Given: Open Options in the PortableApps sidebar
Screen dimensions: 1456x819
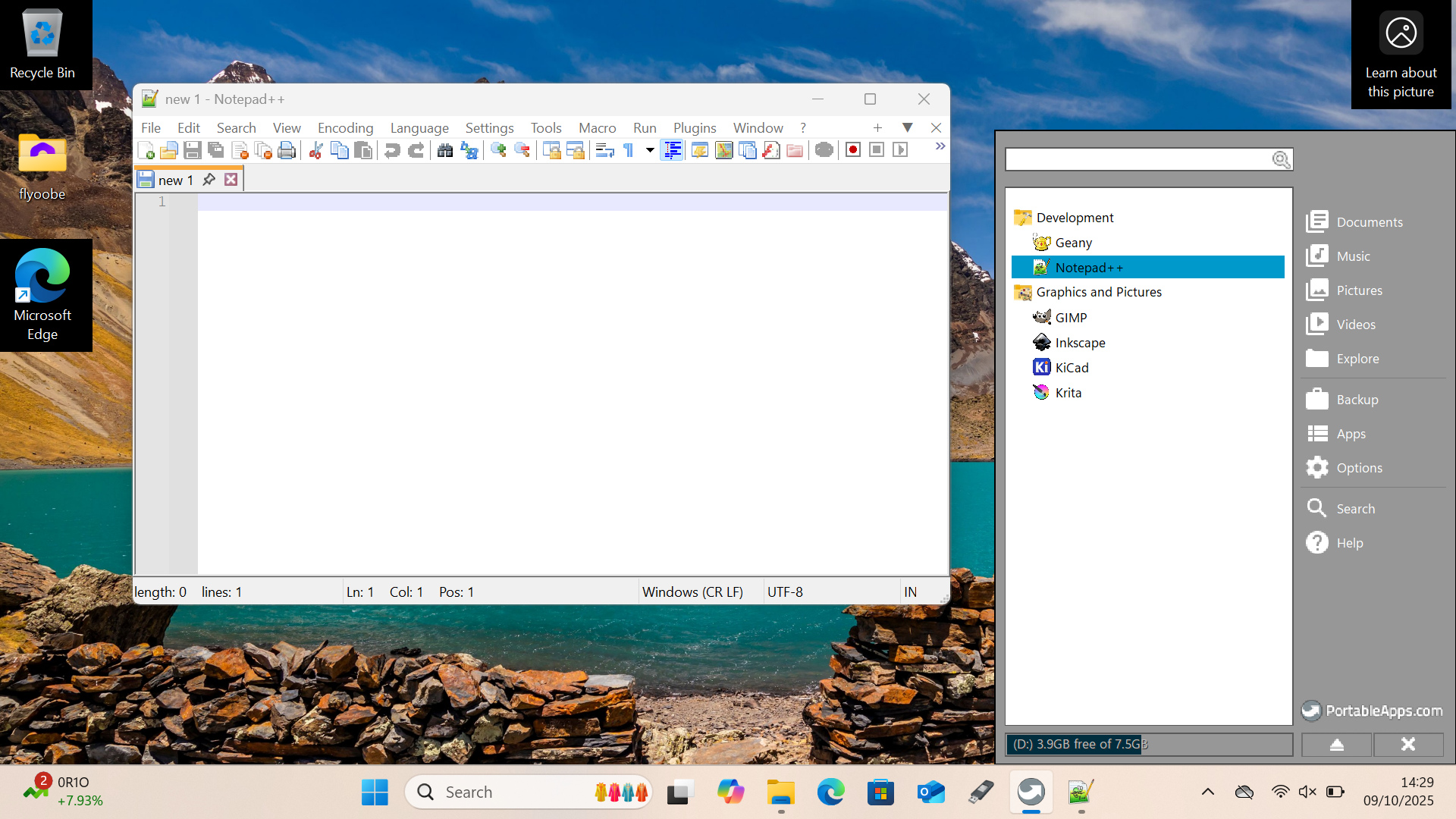Looking at the screenshot, I should [x=1358, y=468].
